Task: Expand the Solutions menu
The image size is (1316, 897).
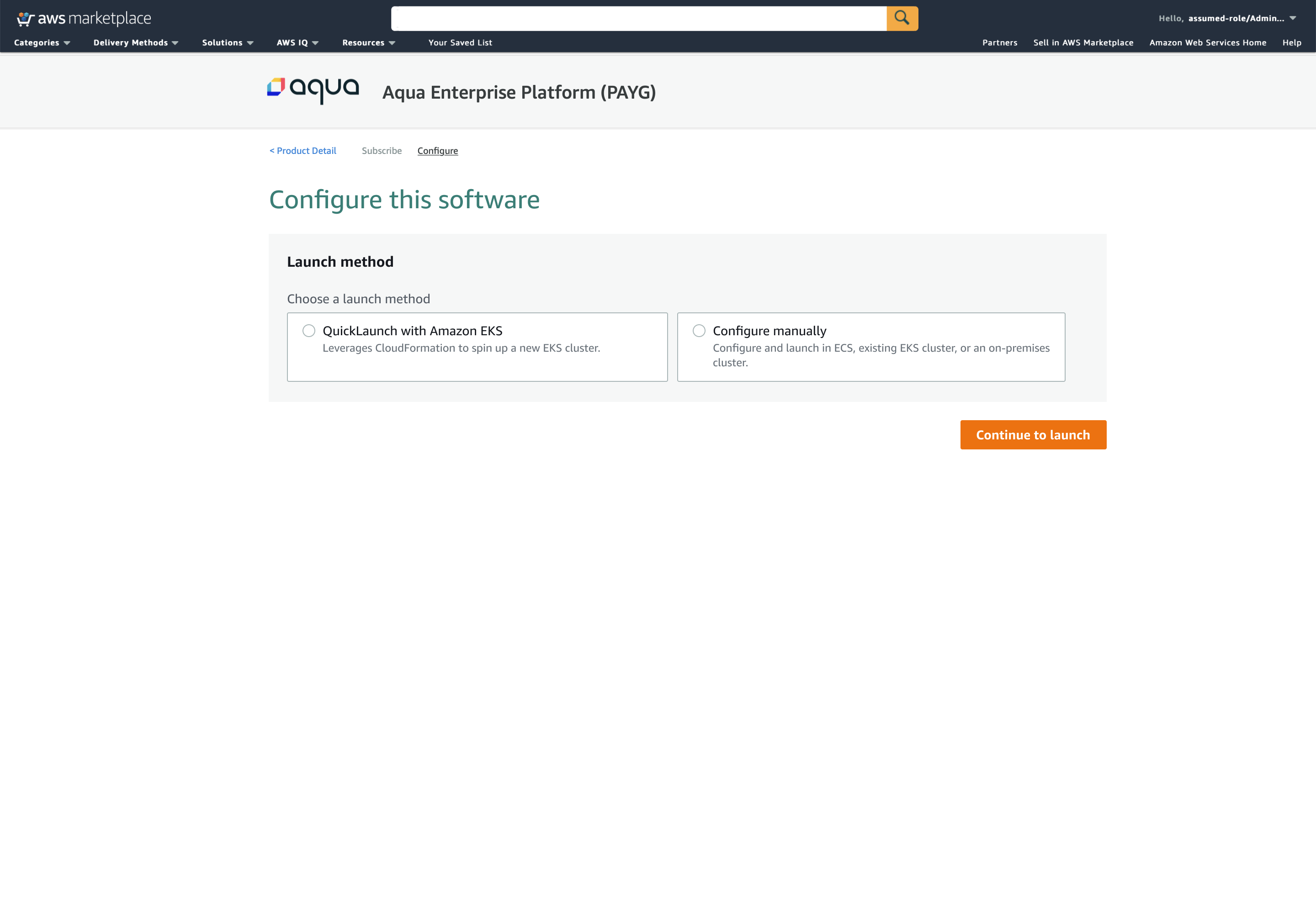Action: [x=228, y=42]
